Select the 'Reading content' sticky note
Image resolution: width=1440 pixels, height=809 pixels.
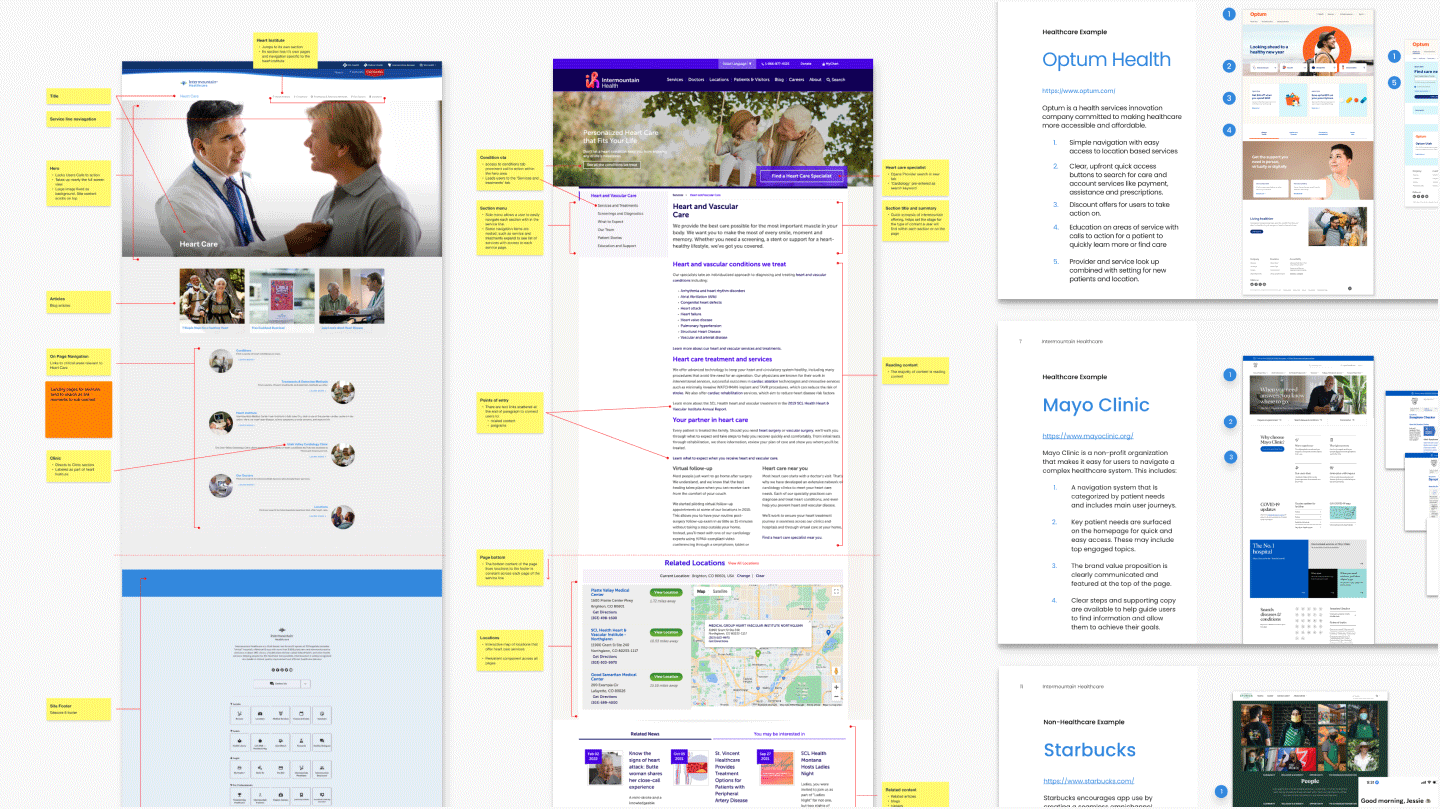pyautogui.click(x=916, y=371)
